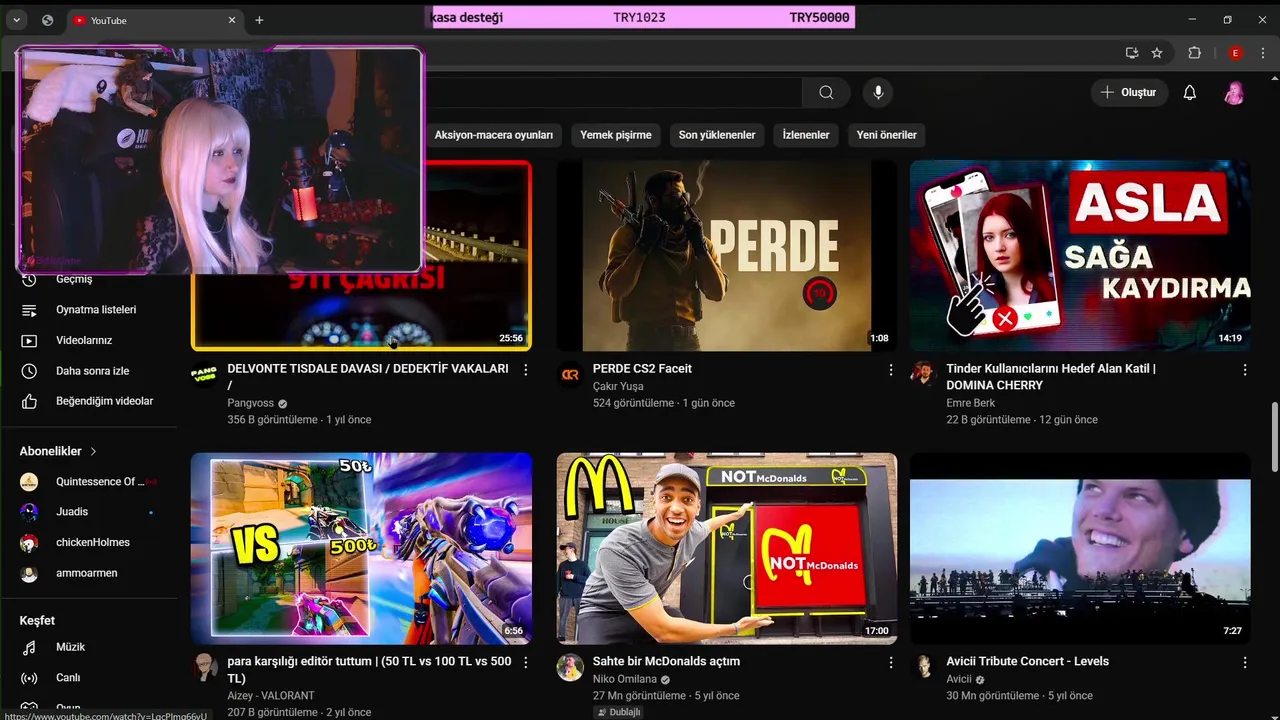Open options menu for Avicii Tribute Concert video
Screen dimensions: 1280x720
point(1245,663)
